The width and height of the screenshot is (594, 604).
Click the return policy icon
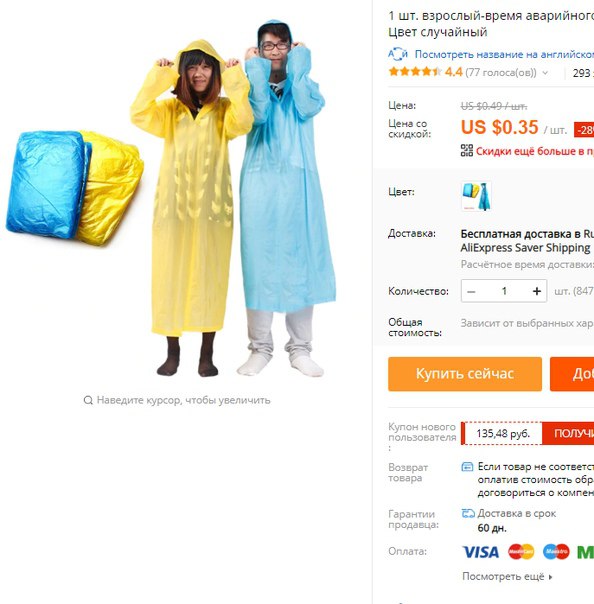point(467,467)
